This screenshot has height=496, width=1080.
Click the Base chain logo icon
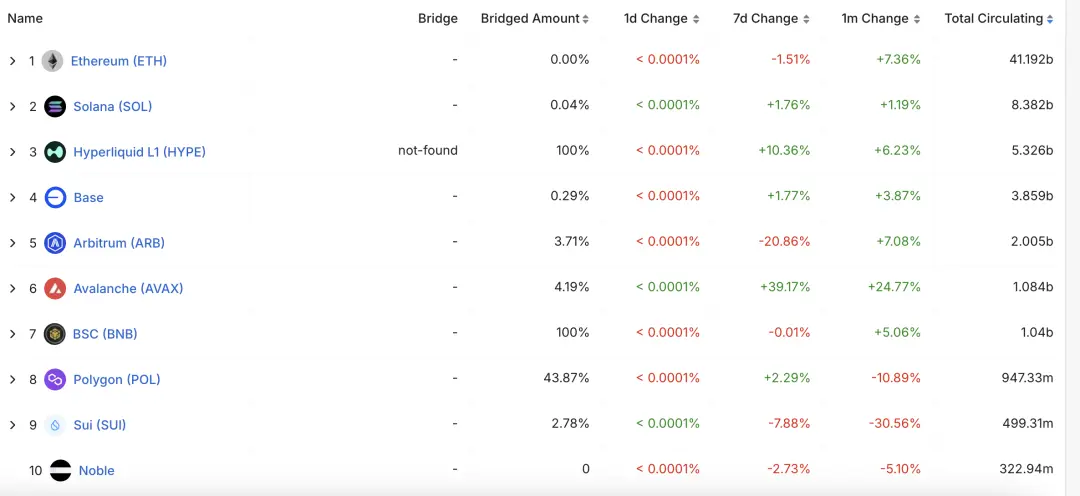(55, 198)
